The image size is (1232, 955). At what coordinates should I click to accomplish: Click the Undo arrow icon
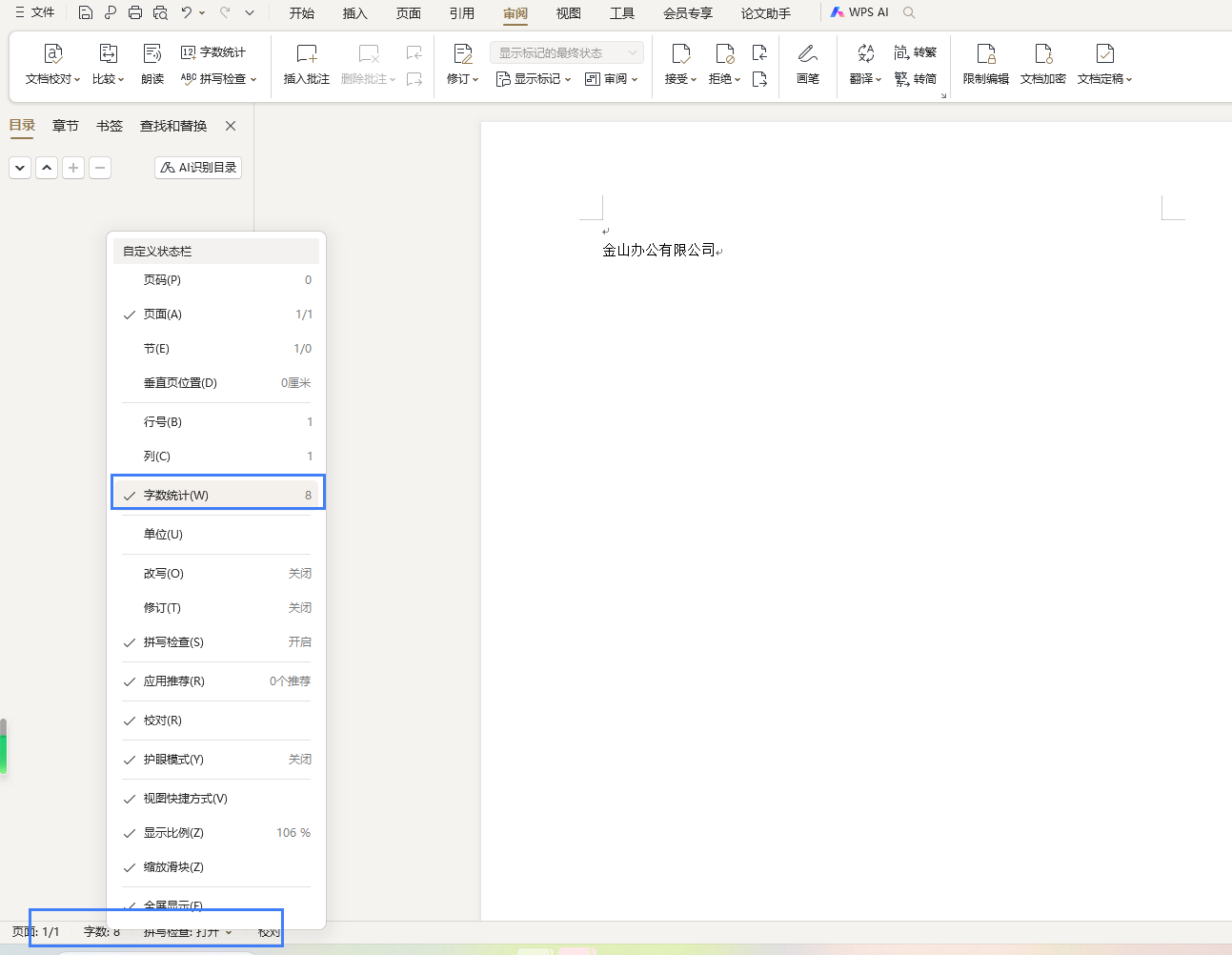pyautogui.click(x=187, y=12)
